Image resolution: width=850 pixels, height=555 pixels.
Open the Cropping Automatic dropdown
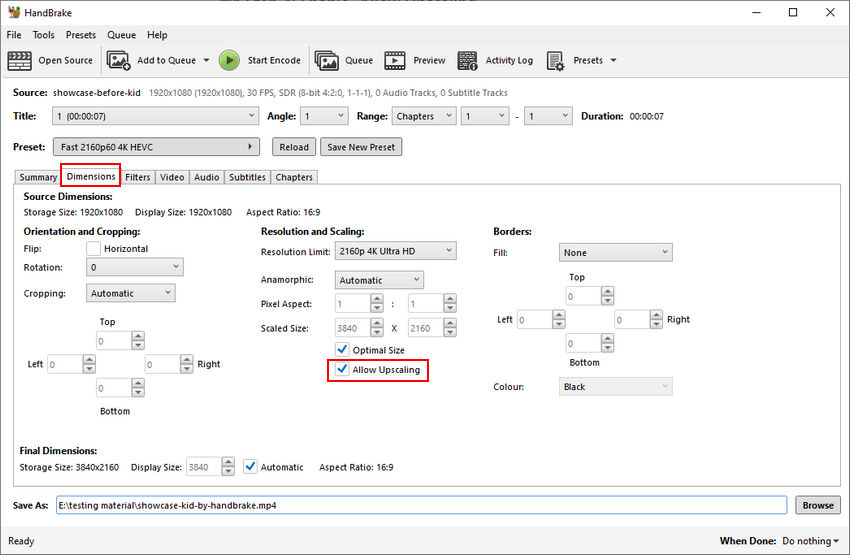pos(131,293)
